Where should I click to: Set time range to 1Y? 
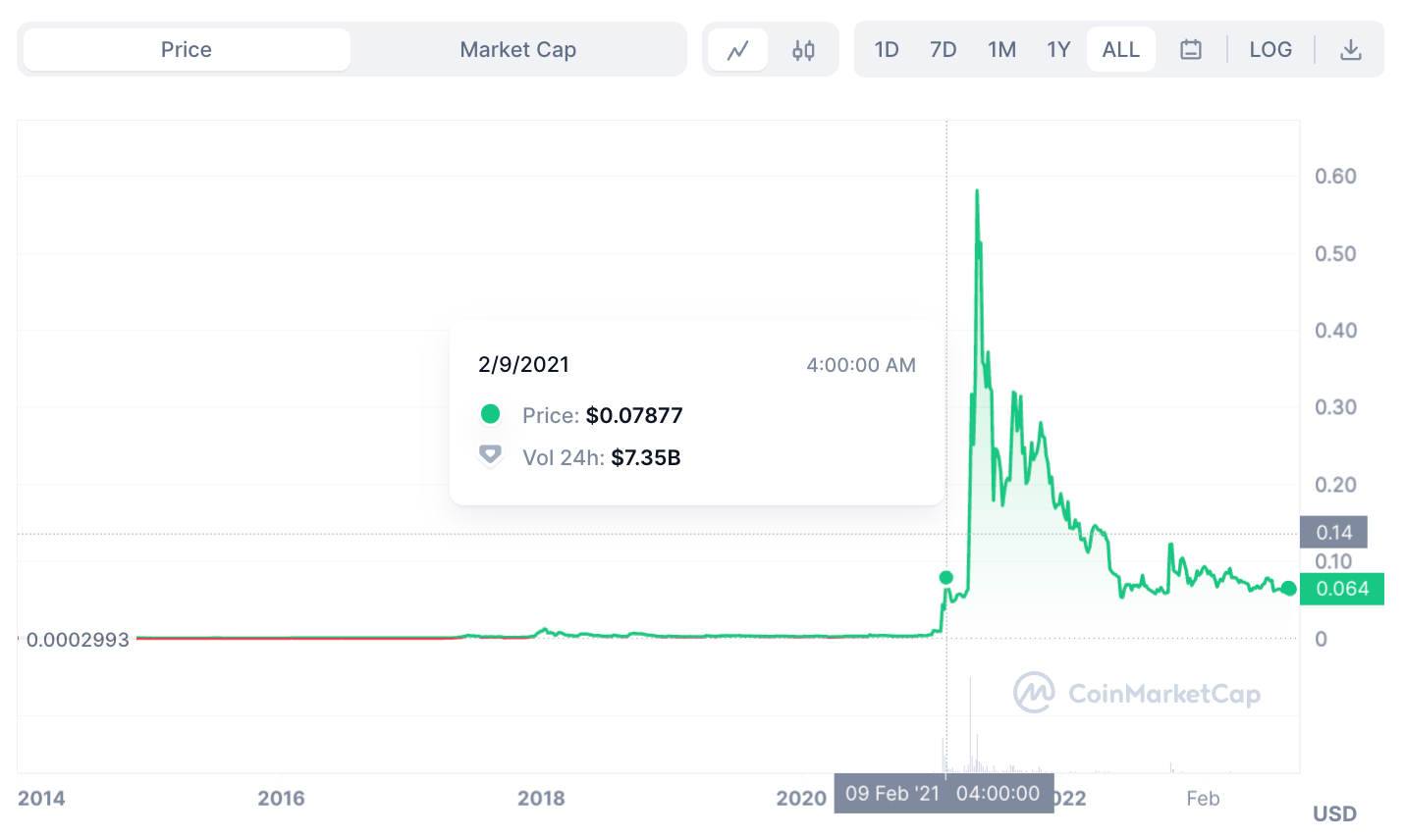tap(1058, 50)
